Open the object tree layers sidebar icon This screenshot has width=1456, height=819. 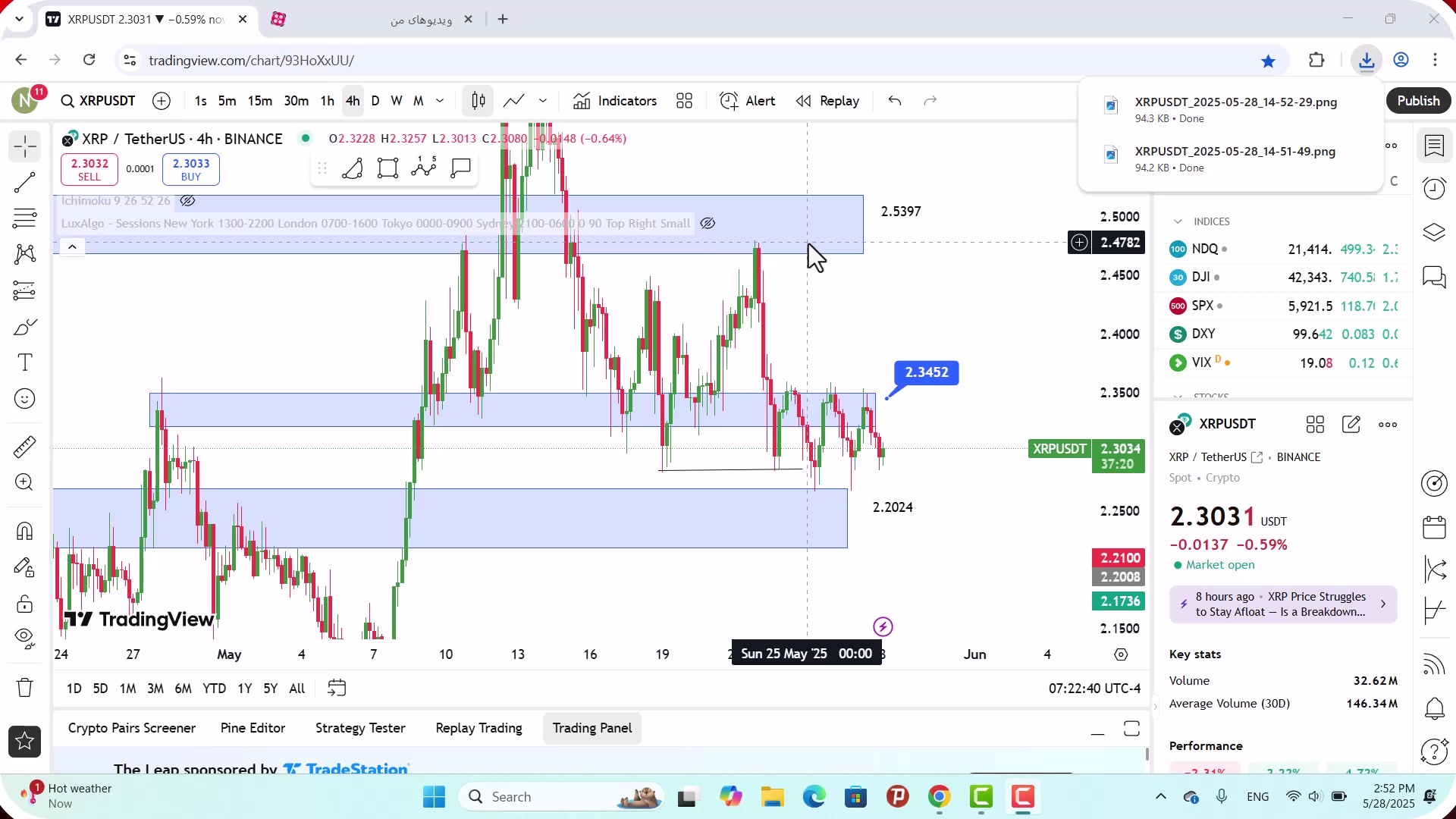(x=1434, y=232)
